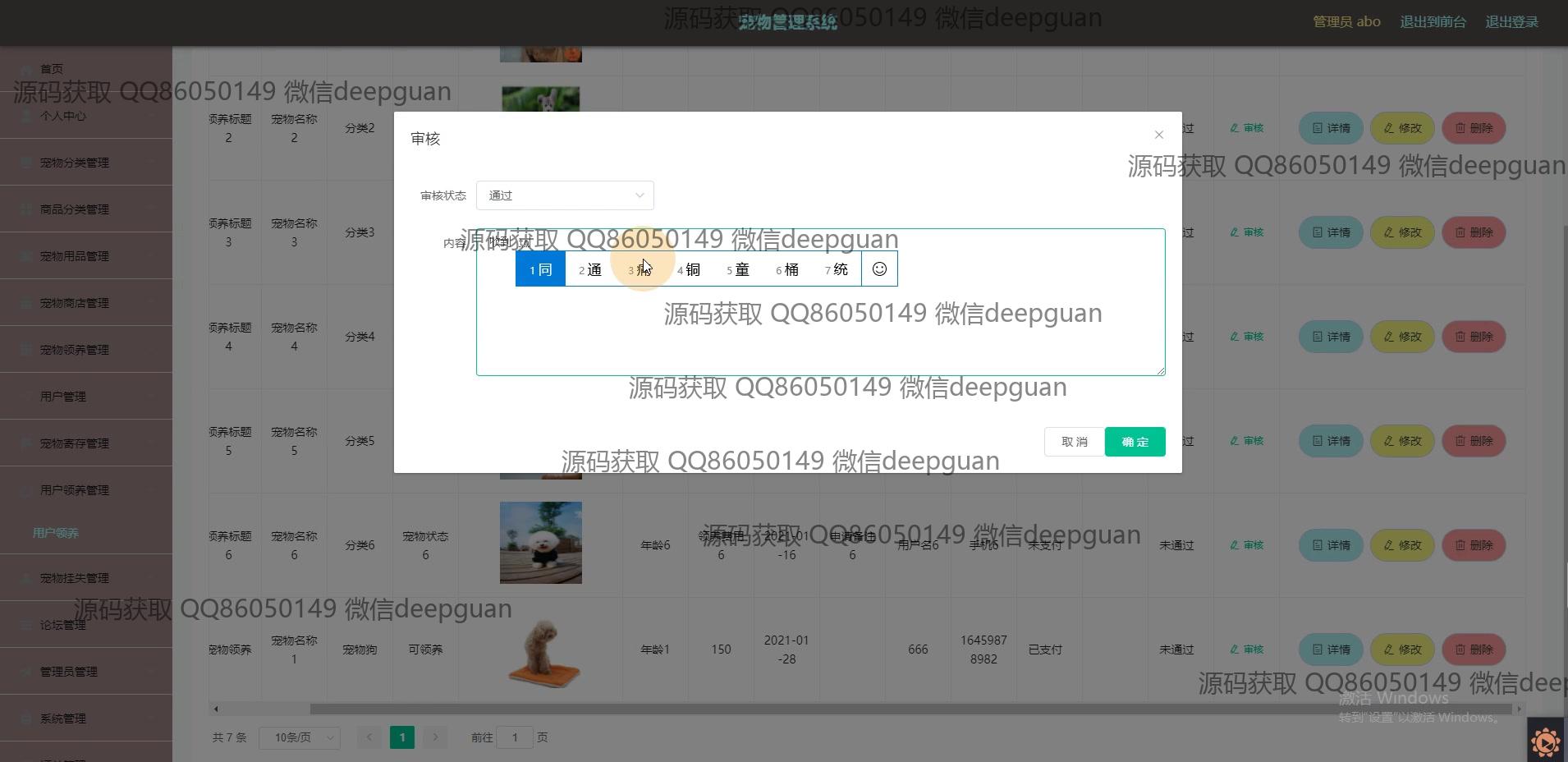
Task: Open 个人中心 in the sidebar
Action: 86,116
